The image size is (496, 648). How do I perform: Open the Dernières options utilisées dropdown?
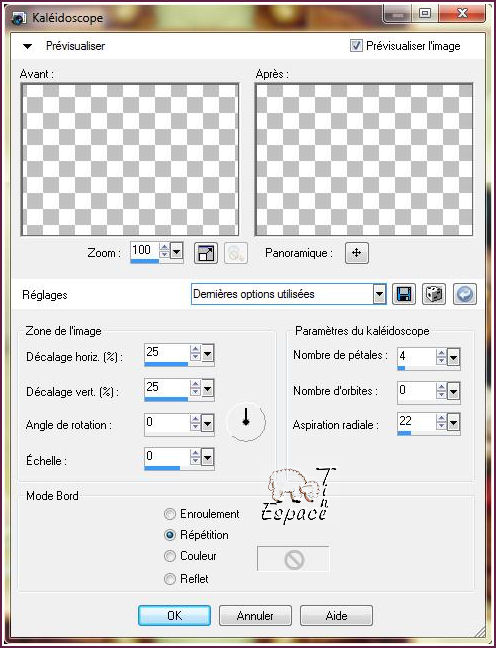pos(379,294)
